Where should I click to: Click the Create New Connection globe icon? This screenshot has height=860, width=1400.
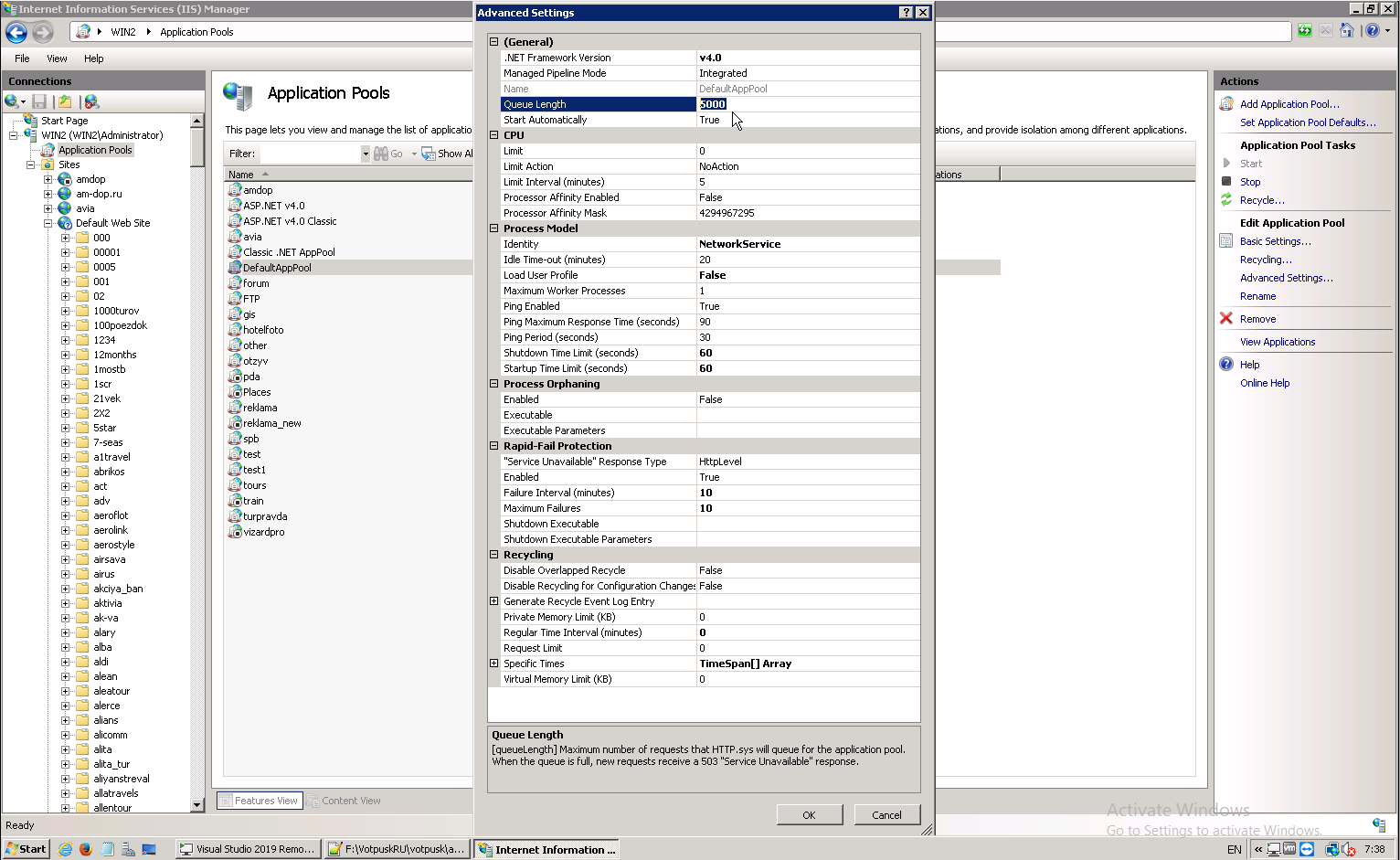[12, 101]
